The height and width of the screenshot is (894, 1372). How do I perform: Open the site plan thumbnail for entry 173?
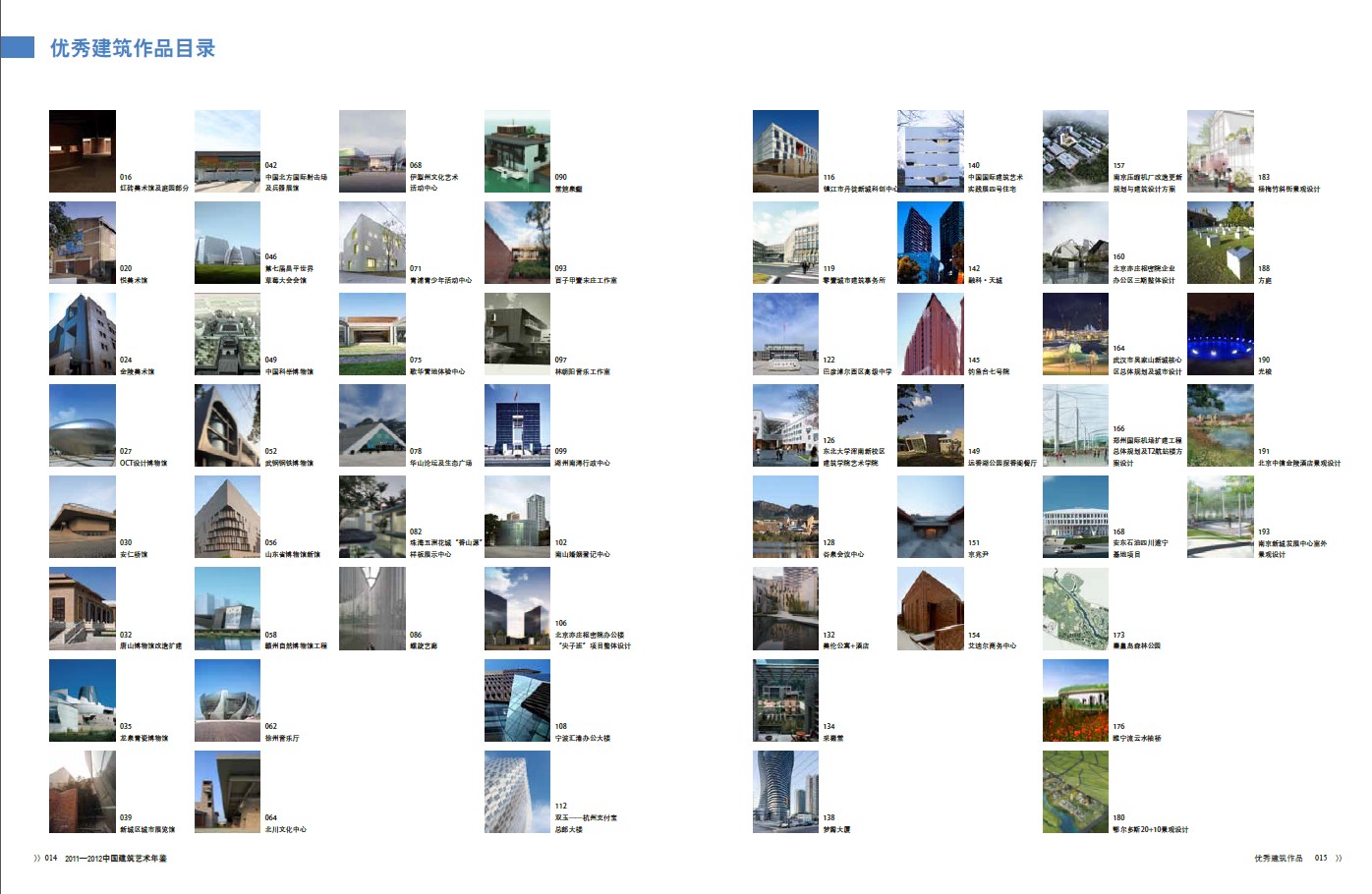tap(1075, 609)
